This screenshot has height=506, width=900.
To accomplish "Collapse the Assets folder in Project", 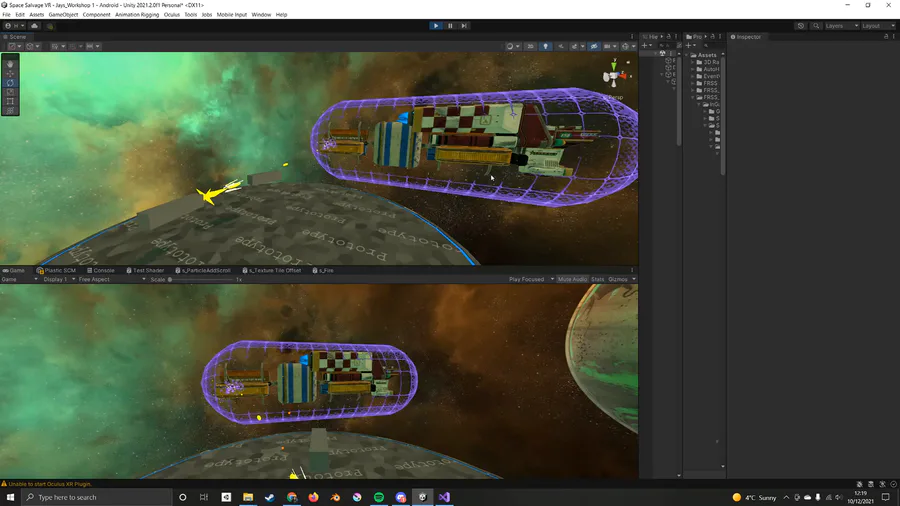I will pos(688,55).
